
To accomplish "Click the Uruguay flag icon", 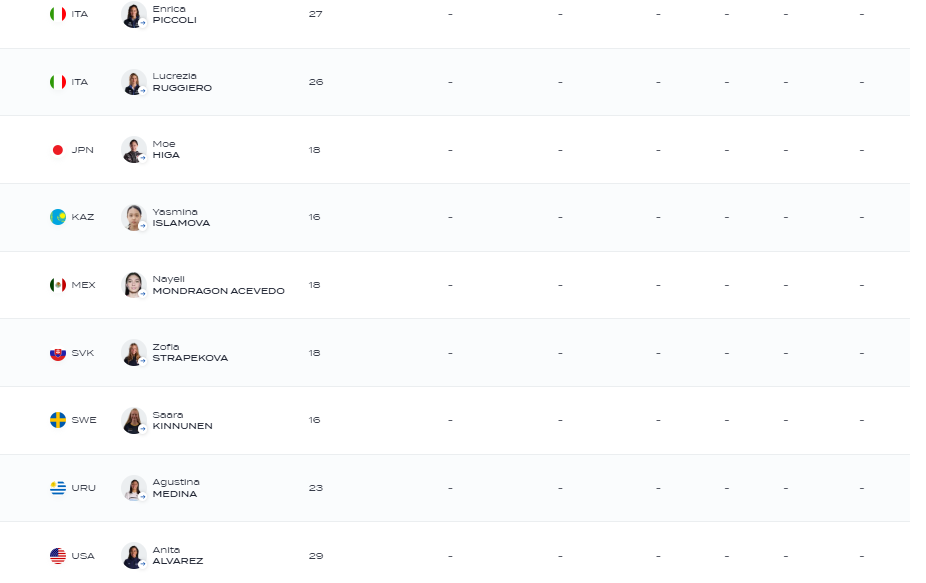I will pos(58,488).
